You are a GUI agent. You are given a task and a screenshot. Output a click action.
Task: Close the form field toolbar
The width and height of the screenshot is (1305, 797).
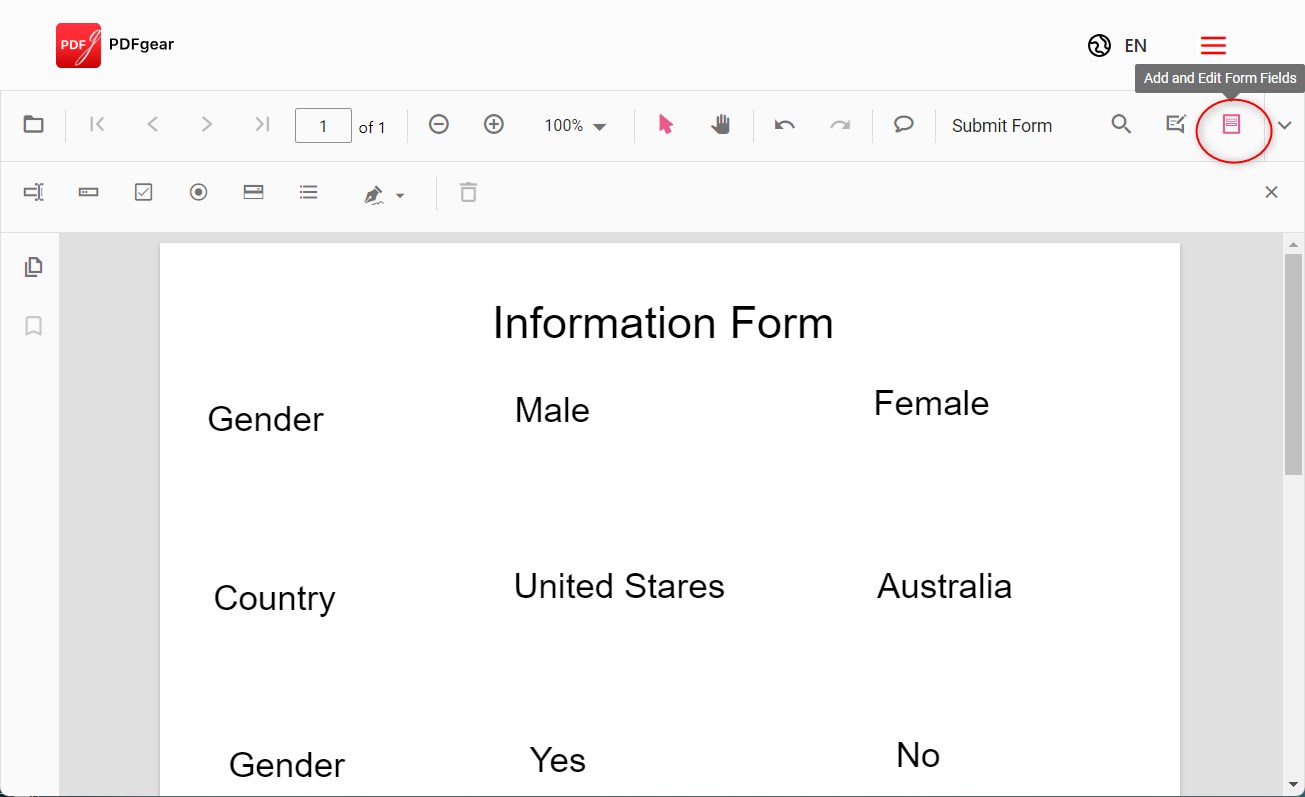[1271, 192]
